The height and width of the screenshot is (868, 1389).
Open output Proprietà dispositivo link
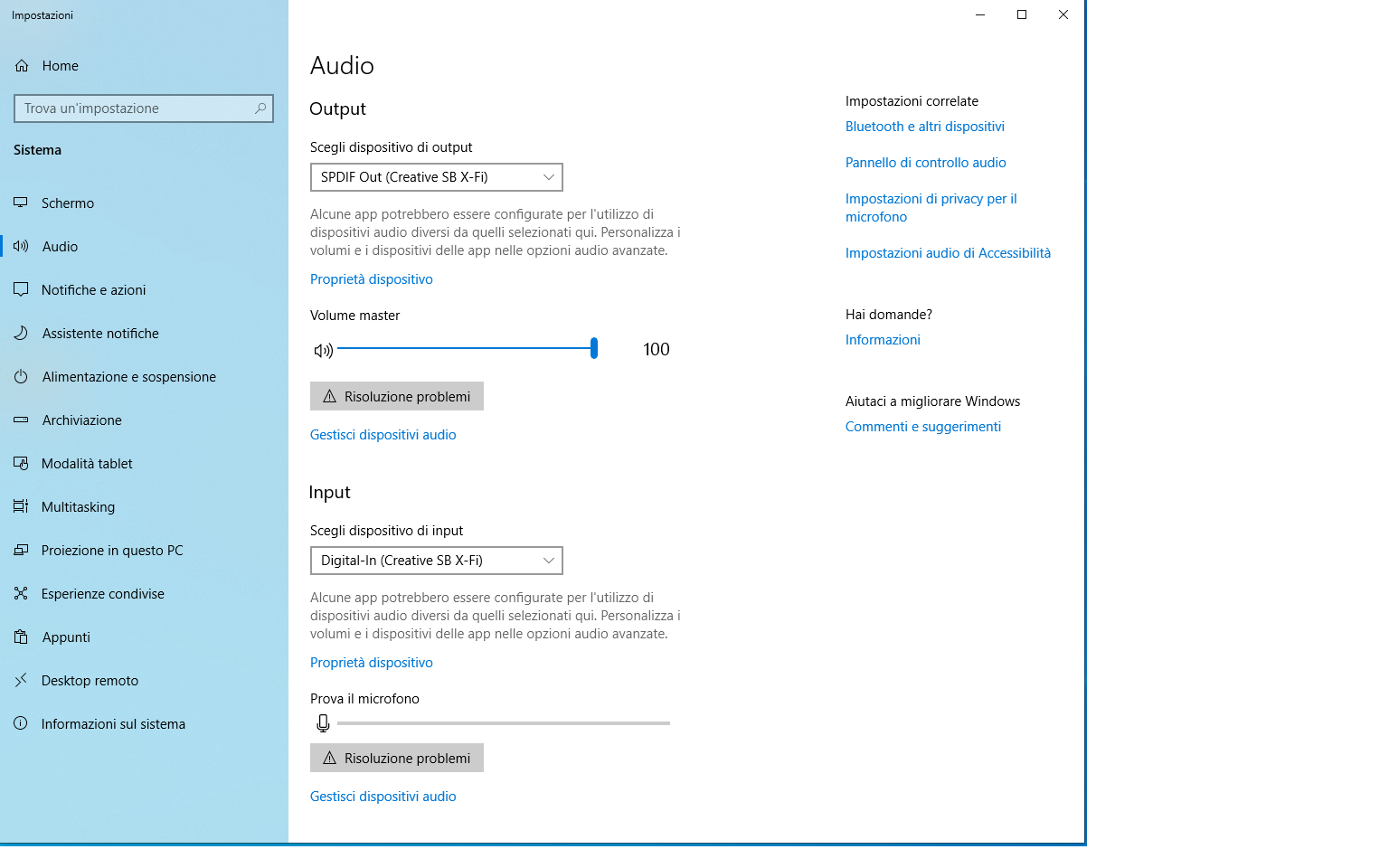[372, 279]
